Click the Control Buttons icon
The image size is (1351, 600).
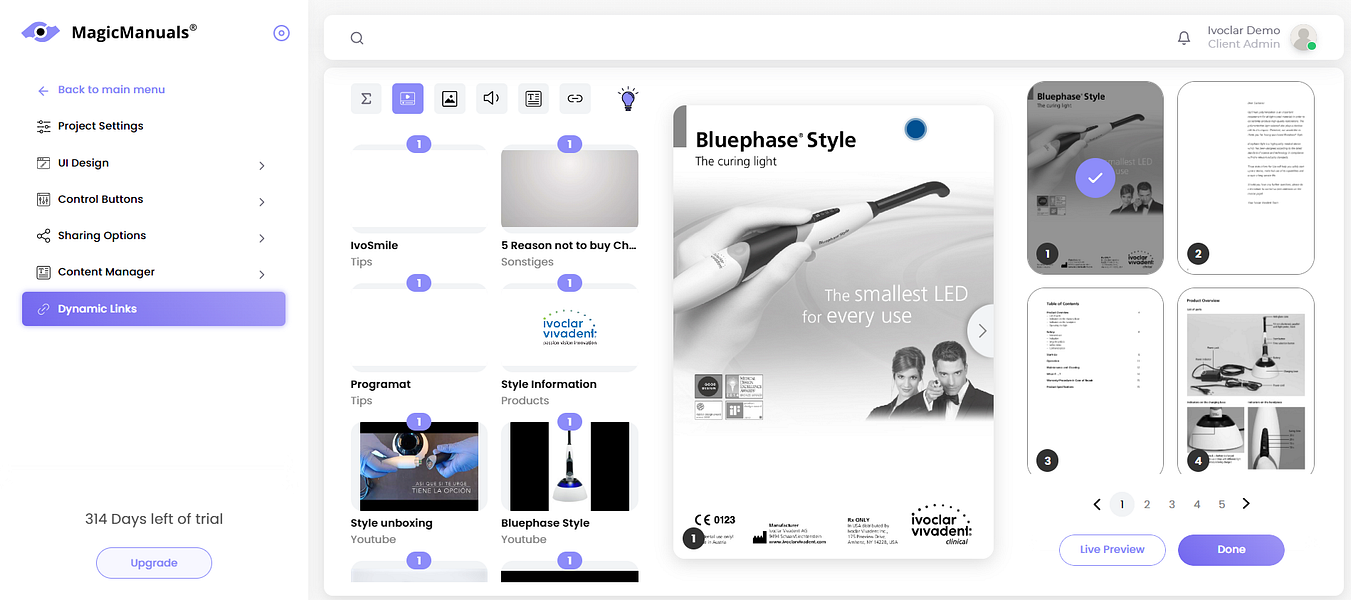coord(43,199)
